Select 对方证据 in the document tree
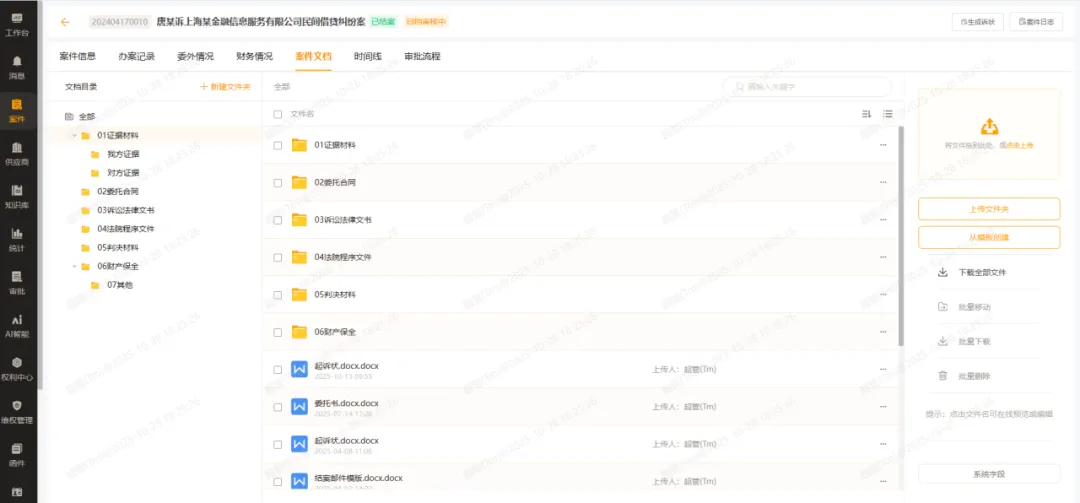The width and height of the screenshot is (1080, 503). tap(123, 172)
